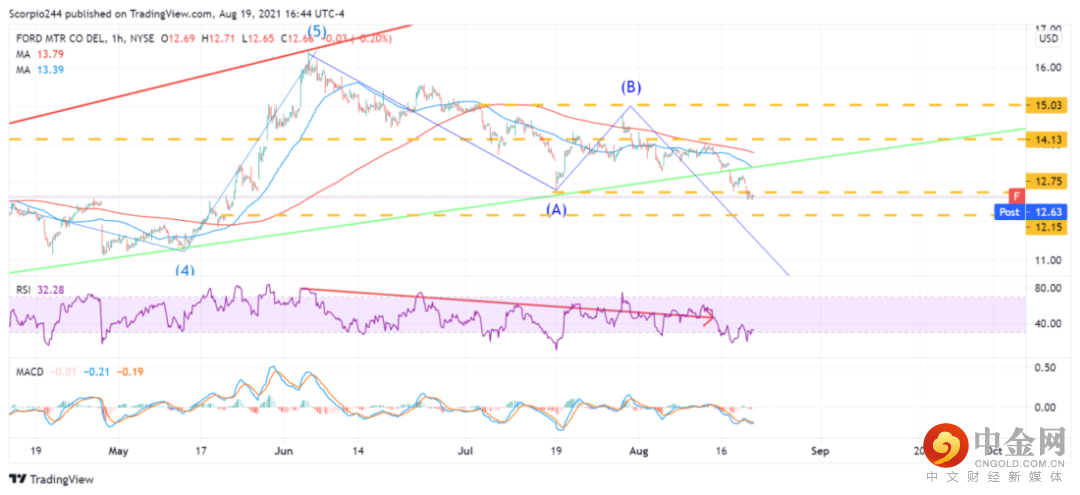
Task: Select the (A) wave label
Action: point(557,211)
